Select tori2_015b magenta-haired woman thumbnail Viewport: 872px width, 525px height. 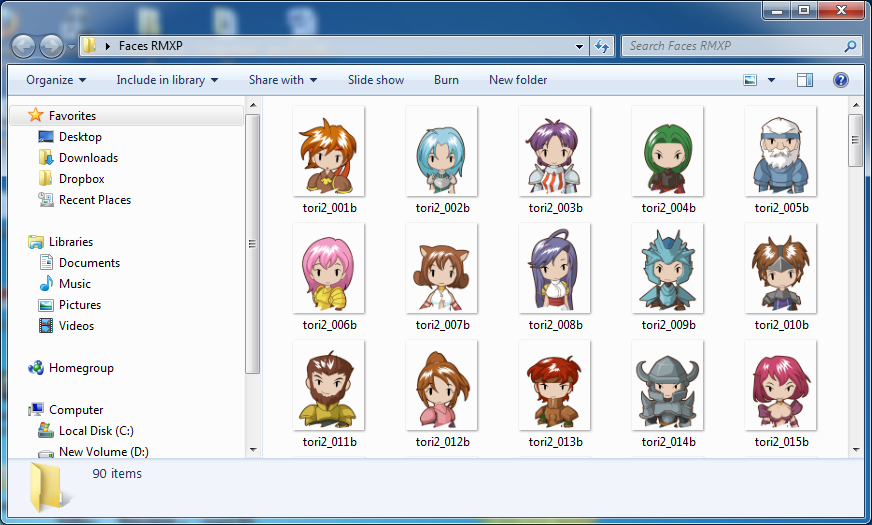click(x=781, y=385)
